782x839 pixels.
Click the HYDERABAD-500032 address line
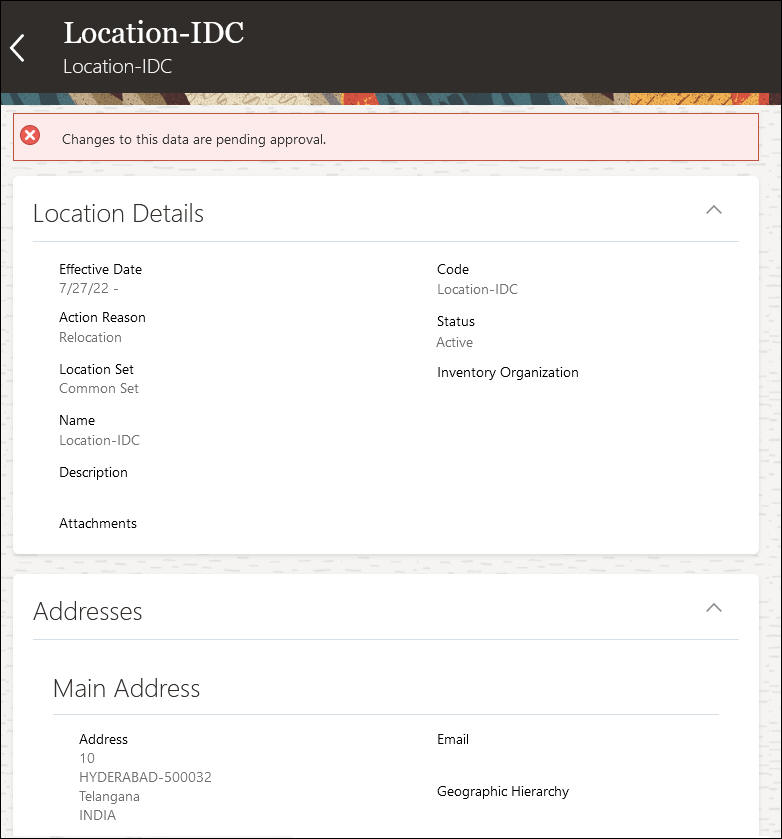coord(146,777)
